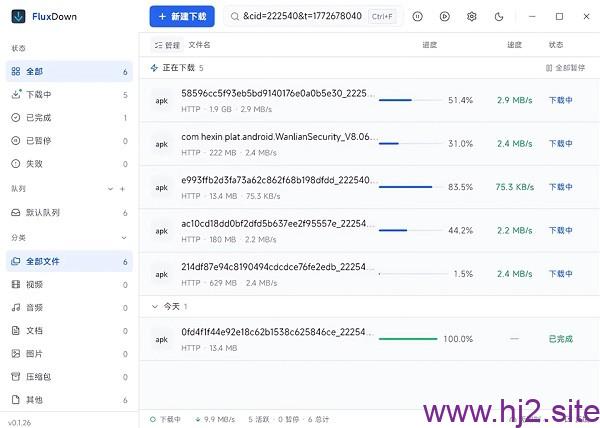Click 9.9 MB/s total speed in status bar
The image size is (600, 428).
click(x=215, y=420)
